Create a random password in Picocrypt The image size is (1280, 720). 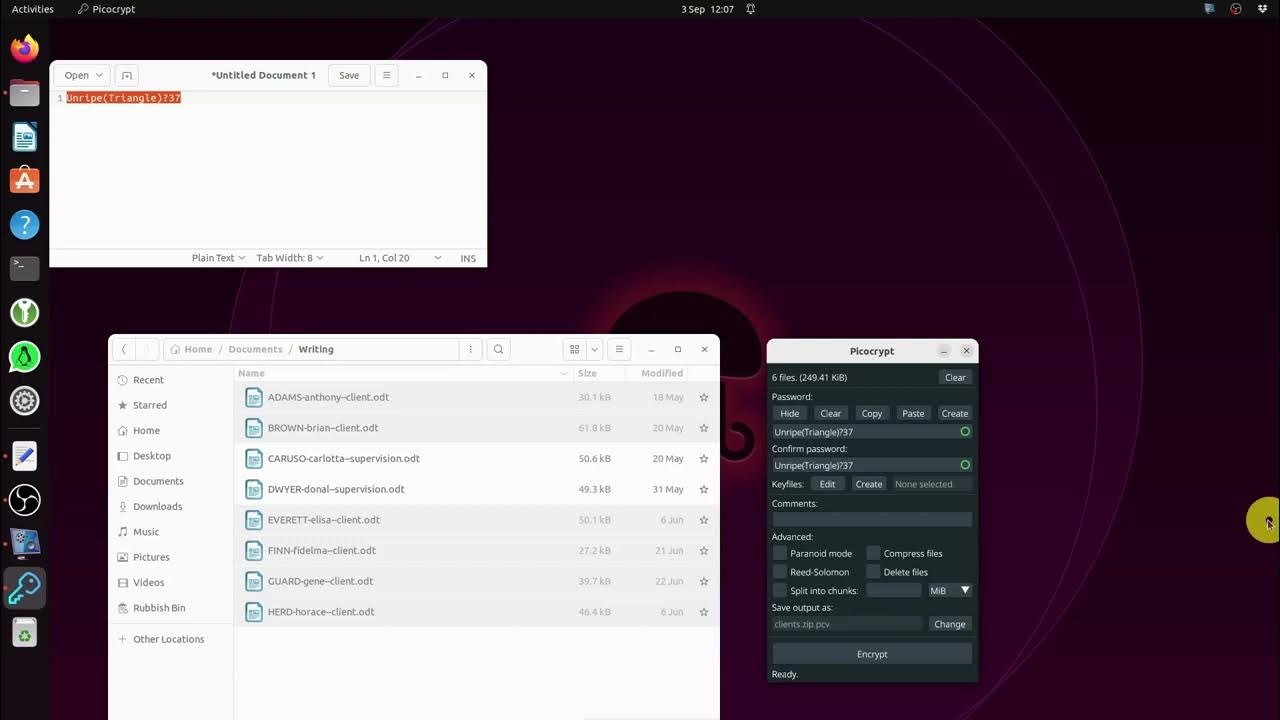coord(955,413)
